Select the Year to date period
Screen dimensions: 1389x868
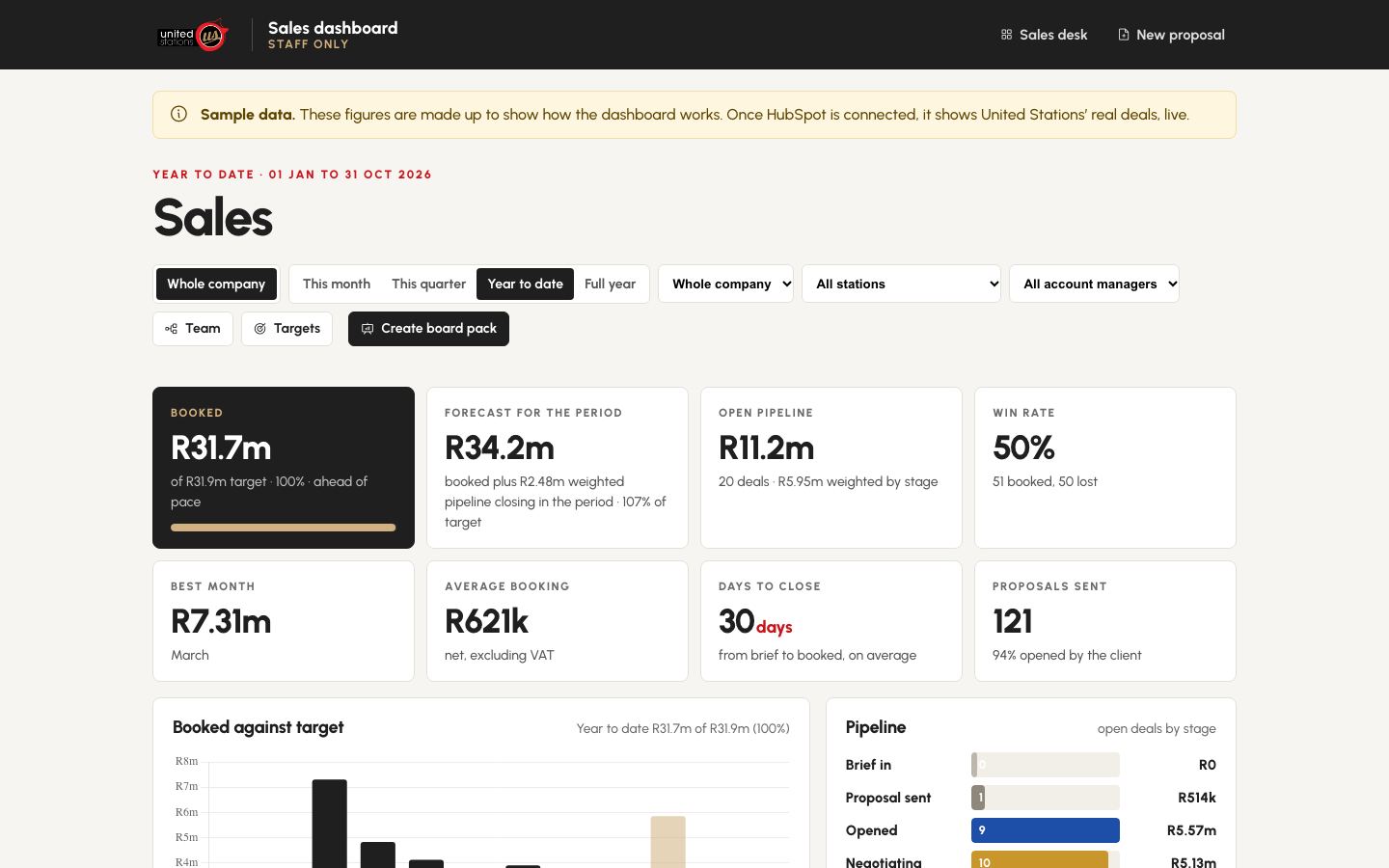(x=525, y=284)
